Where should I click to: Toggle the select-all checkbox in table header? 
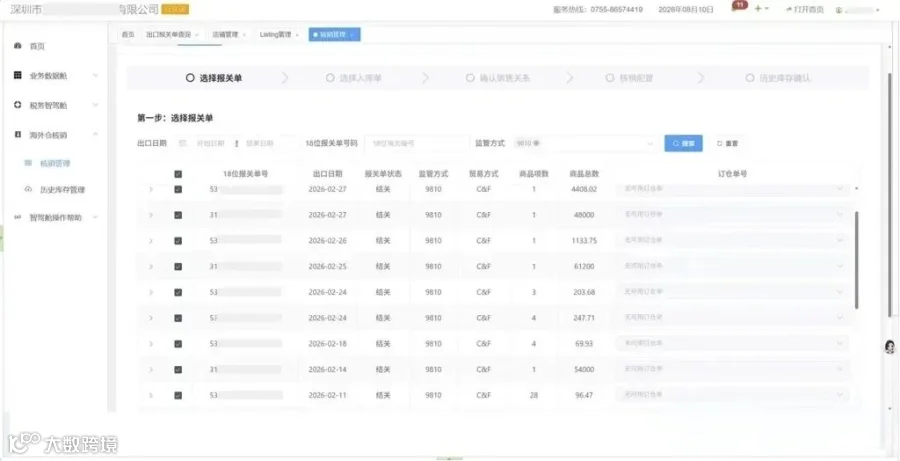click(x=178, y=174)
